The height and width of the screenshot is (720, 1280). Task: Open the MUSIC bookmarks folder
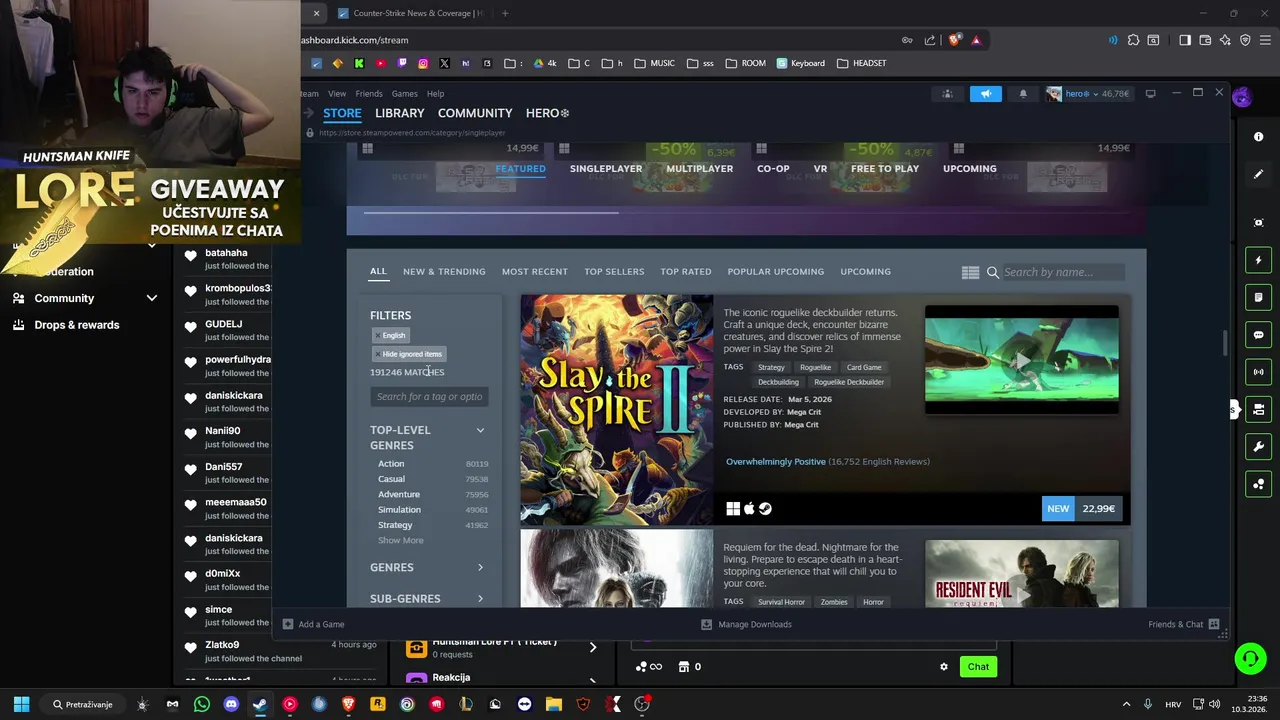[654, 63]
